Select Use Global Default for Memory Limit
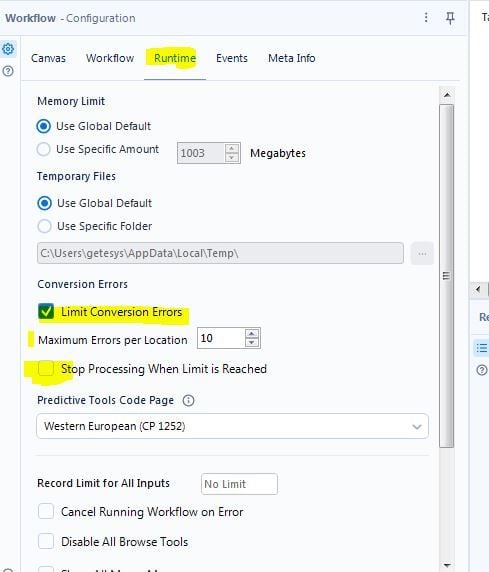Image resolution: width=489 pixels, height=572 pixels. [x=44, y=126]
